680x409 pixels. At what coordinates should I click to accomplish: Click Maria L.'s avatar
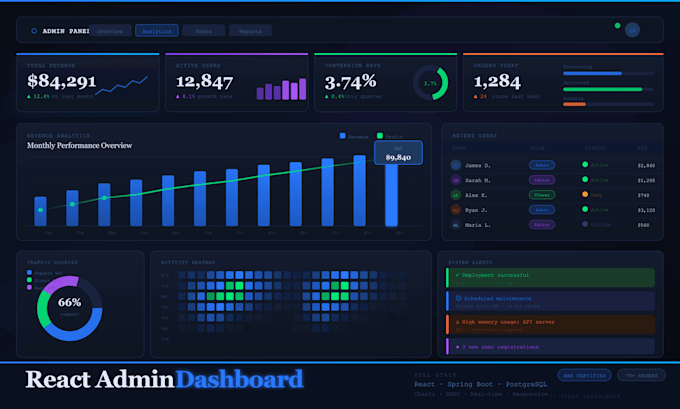click(x=456, y=225)
